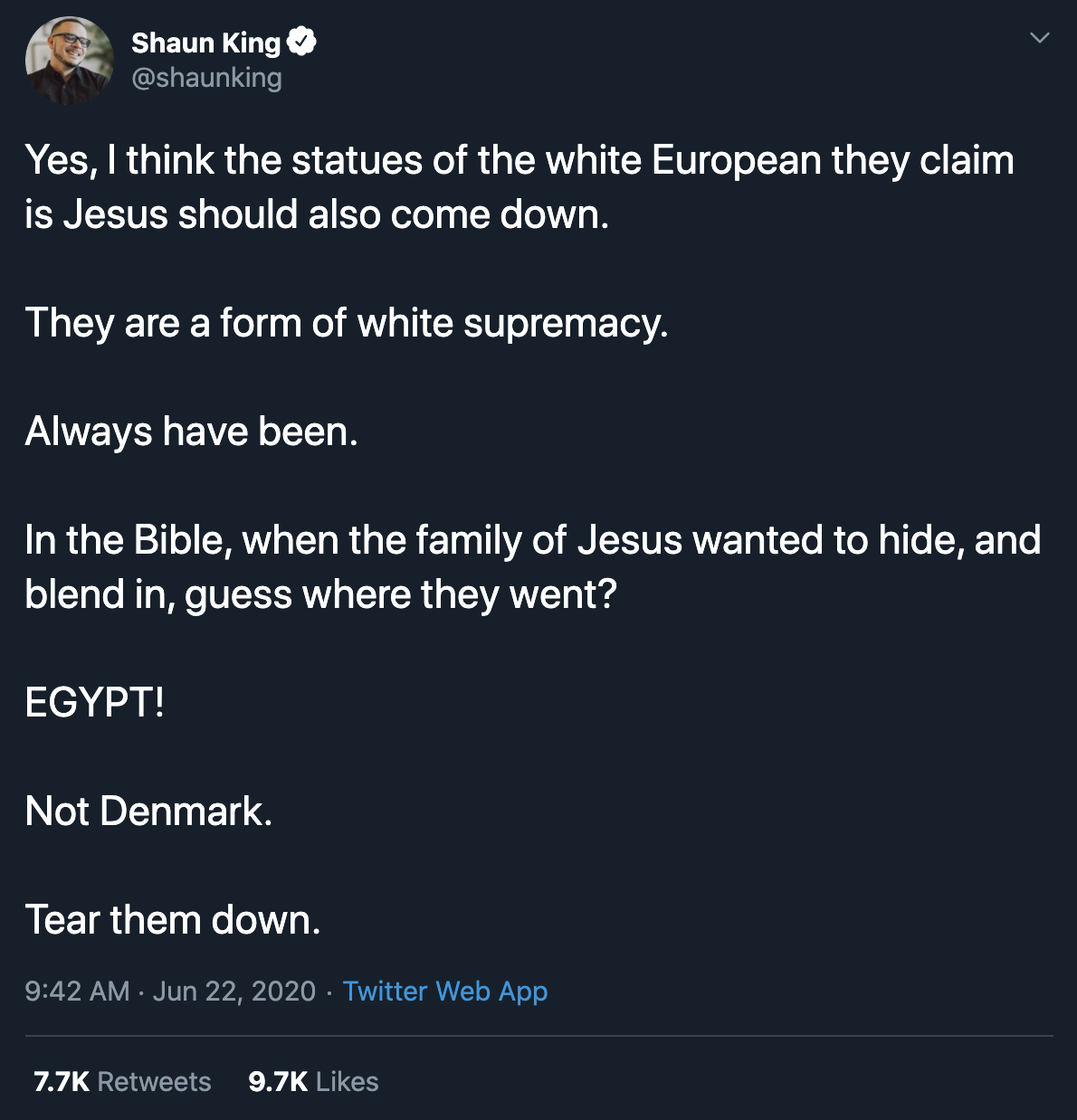Click the line 'They are a form of white supremacy.'
The image size is (1077, 1120).
[347, 323]
